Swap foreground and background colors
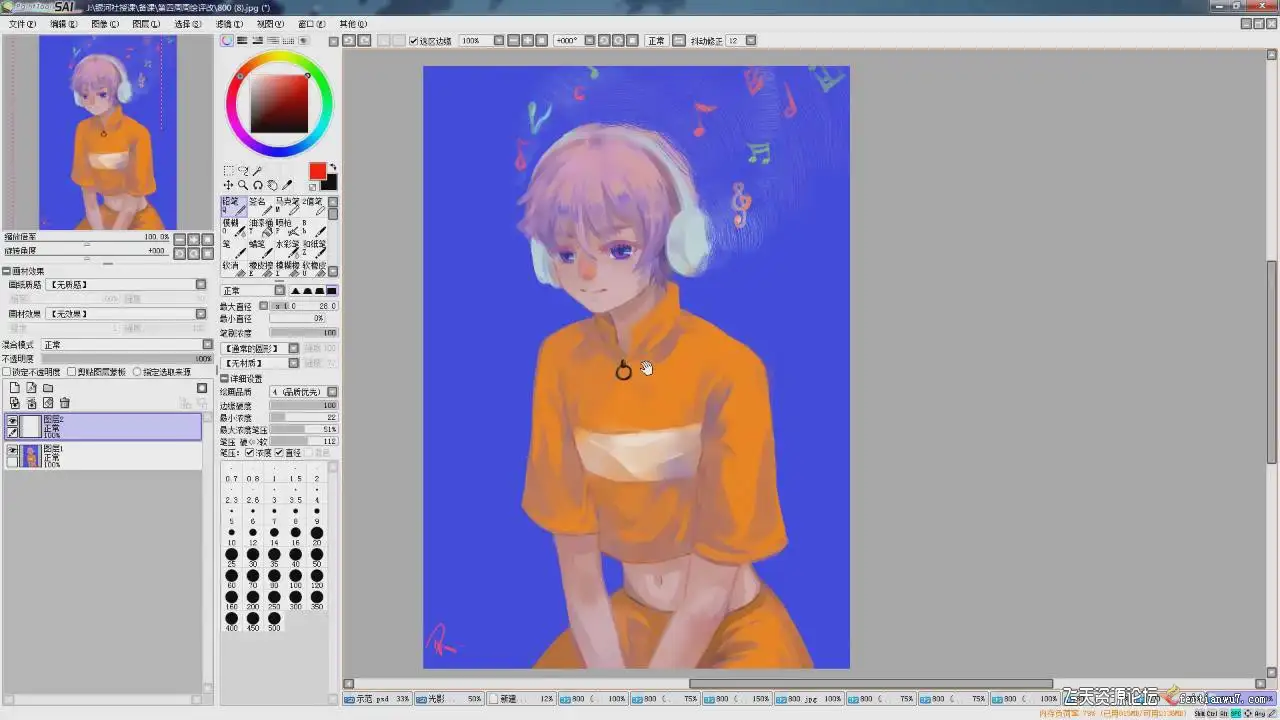This screenshot has width=1280, height=720. [333, 168]
